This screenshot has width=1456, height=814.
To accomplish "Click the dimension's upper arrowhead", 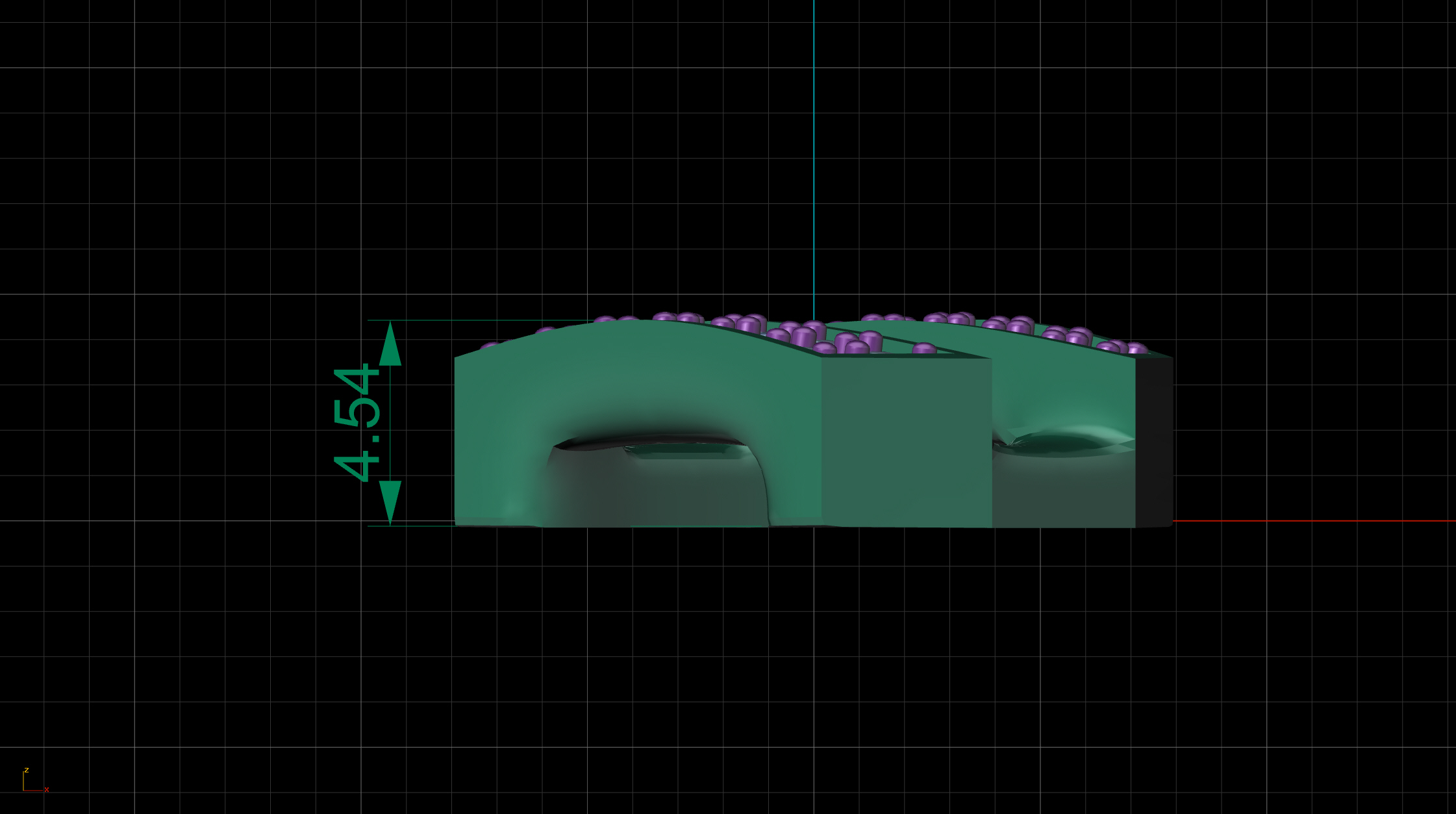I will pos(390,343).
